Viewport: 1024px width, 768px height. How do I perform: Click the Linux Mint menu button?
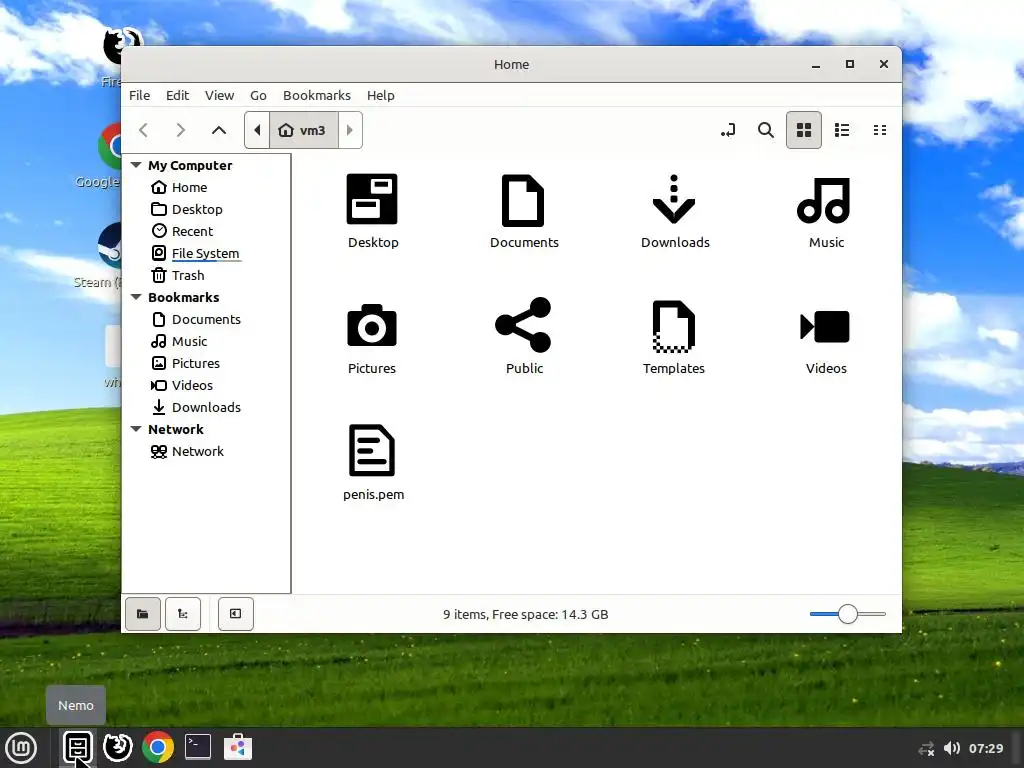tap(21, 748)
